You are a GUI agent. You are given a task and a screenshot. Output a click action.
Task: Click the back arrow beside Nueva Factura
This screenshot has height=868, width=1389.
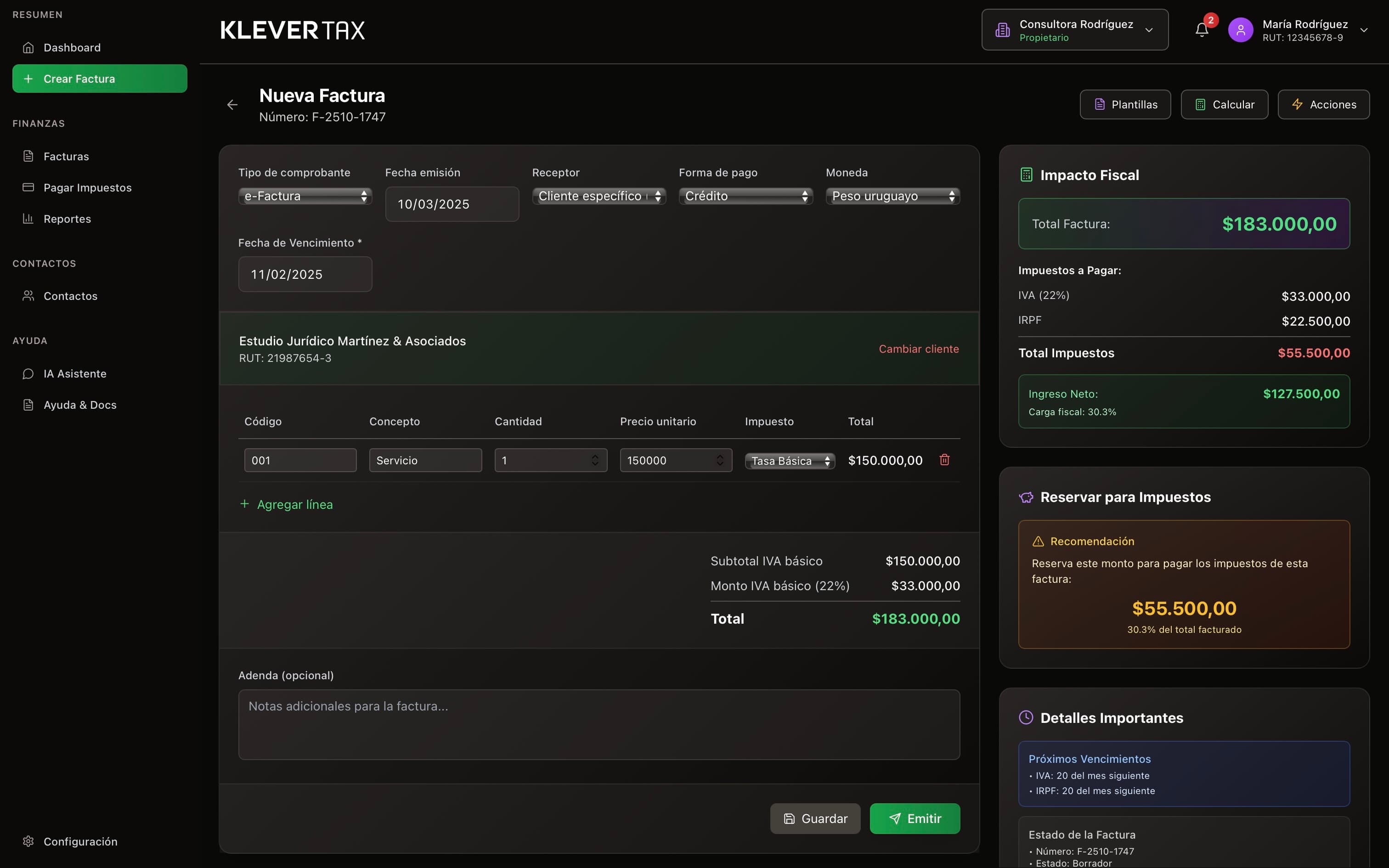(232, 105)
